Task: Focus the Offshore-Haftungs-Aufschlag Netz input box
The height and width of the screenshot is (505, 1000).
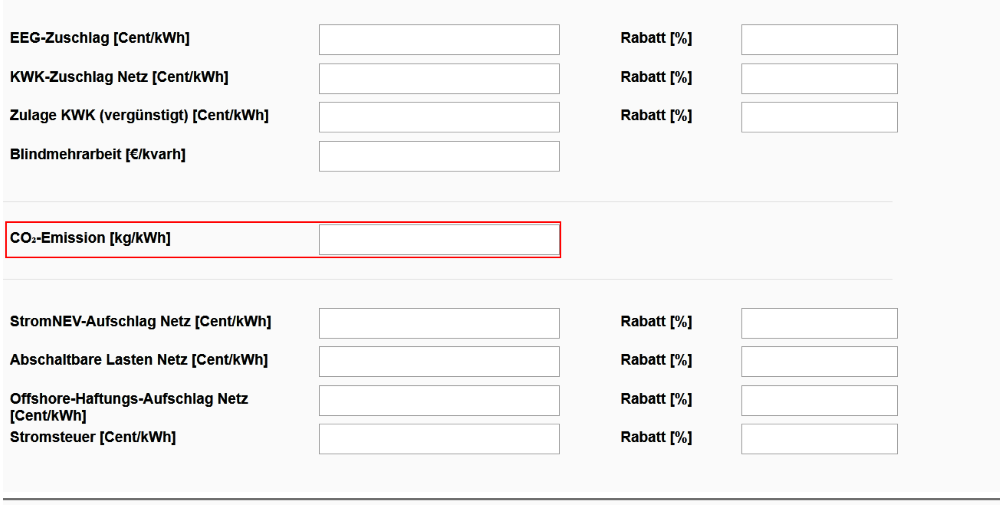Action: pos(439,400)
